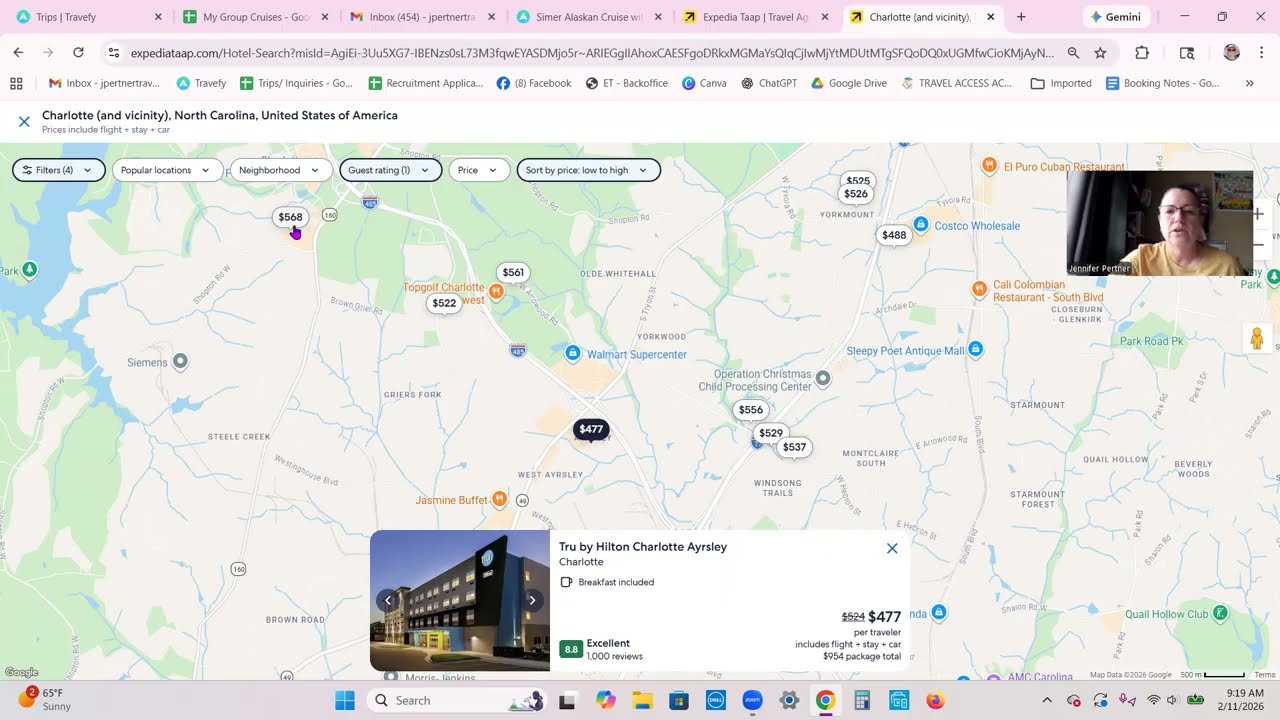
Task: Expand the Popular locations filter
Action: [167, 170]
